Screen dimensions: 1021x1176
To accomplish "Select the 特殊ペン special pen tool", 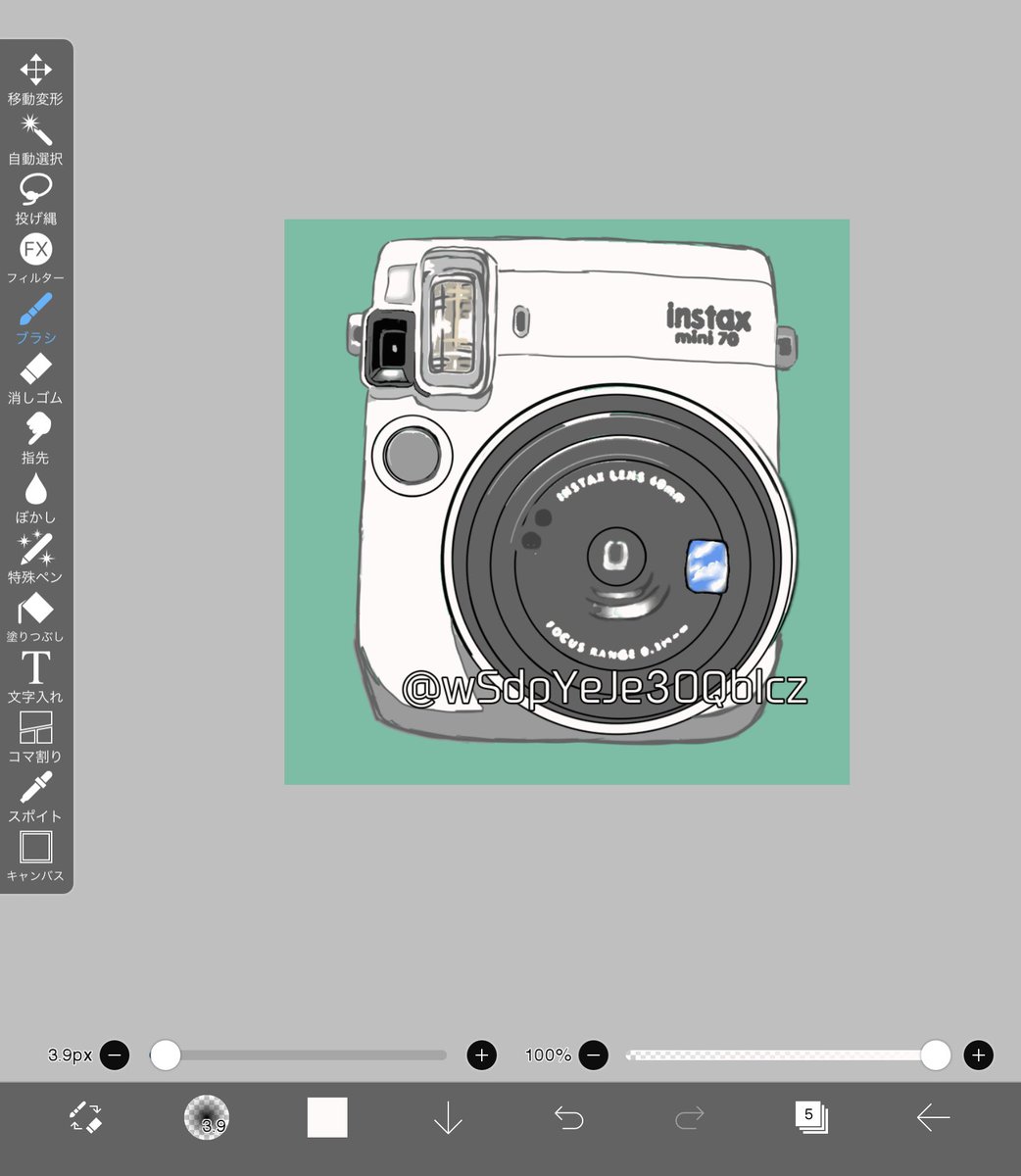I will (x=36, y=558).
